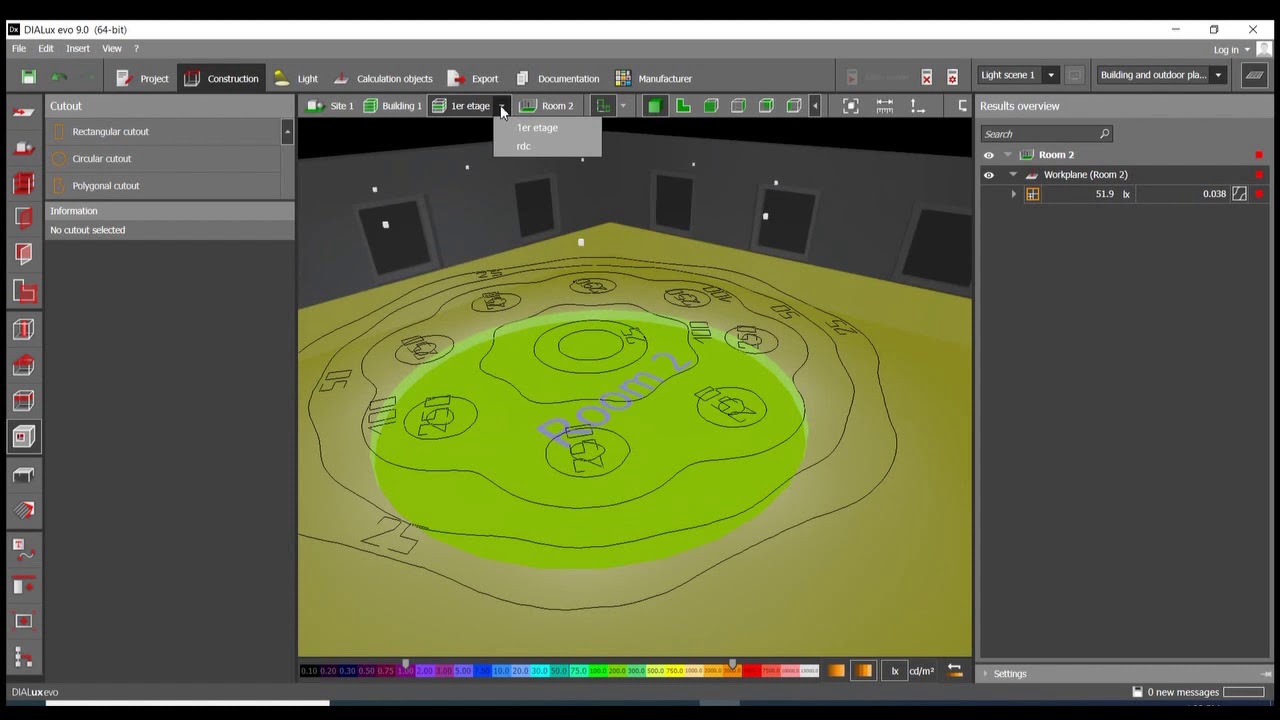Viewport: 1280px width, 720px height.
Task: Select the green L-shaped plan view icon
Action: pyautogui.click(x=683, y=106)
